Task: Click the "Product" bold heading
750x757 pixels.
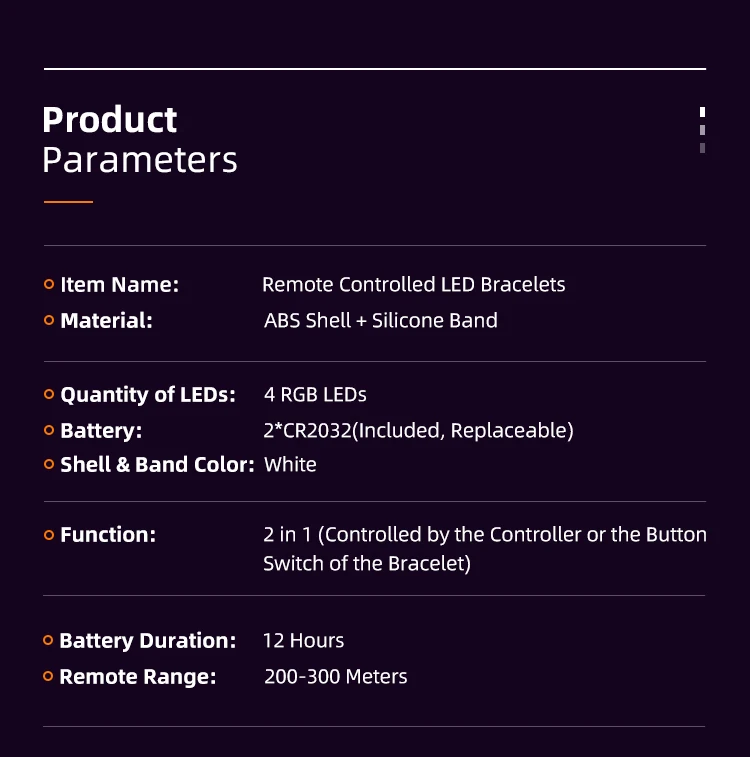Action: [110, 120]
